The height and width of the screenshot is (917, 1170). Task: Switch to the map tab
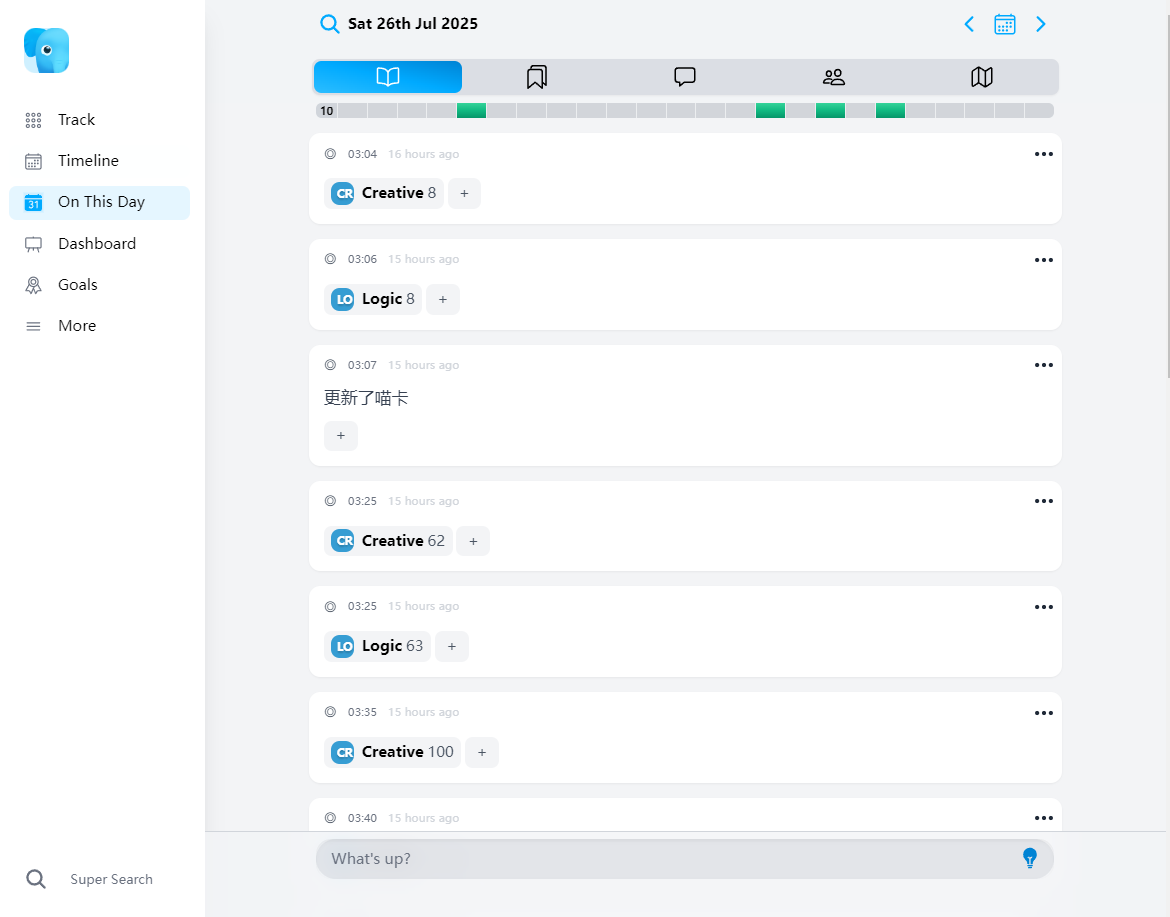[982, 77]
